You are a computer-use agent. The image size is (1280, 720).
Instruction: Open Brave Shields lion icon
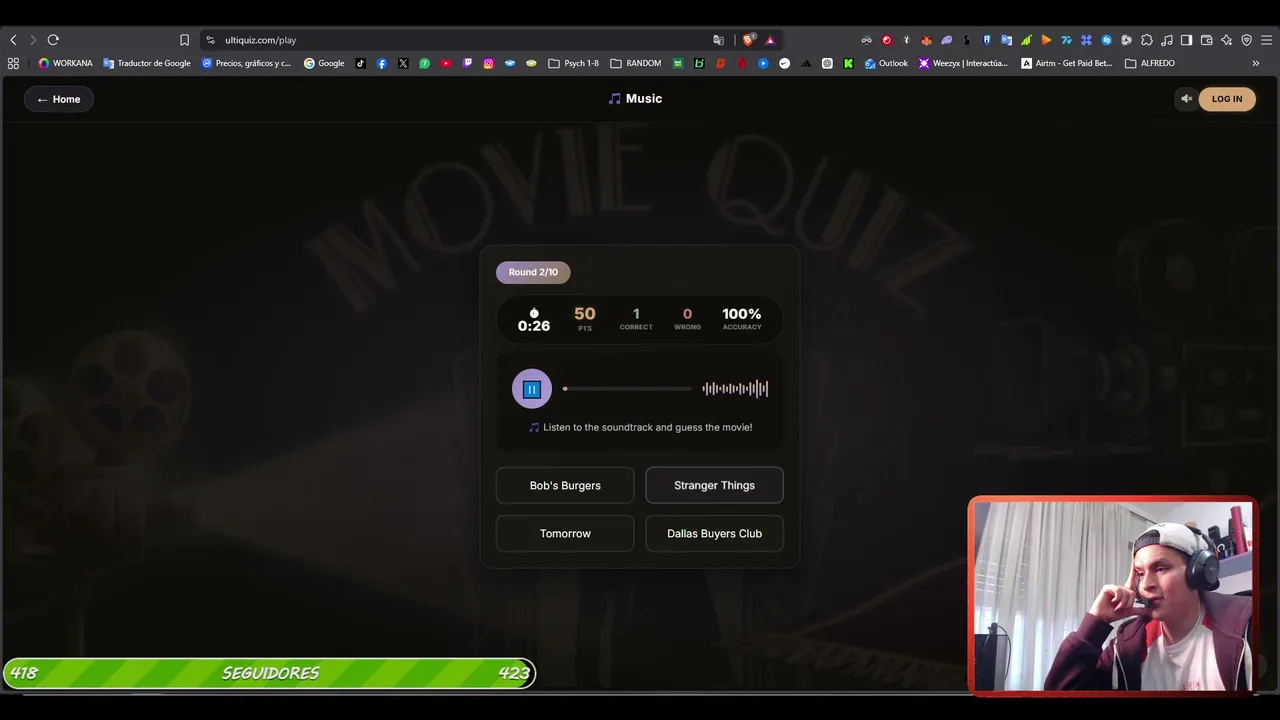click(x=748, y=40)
